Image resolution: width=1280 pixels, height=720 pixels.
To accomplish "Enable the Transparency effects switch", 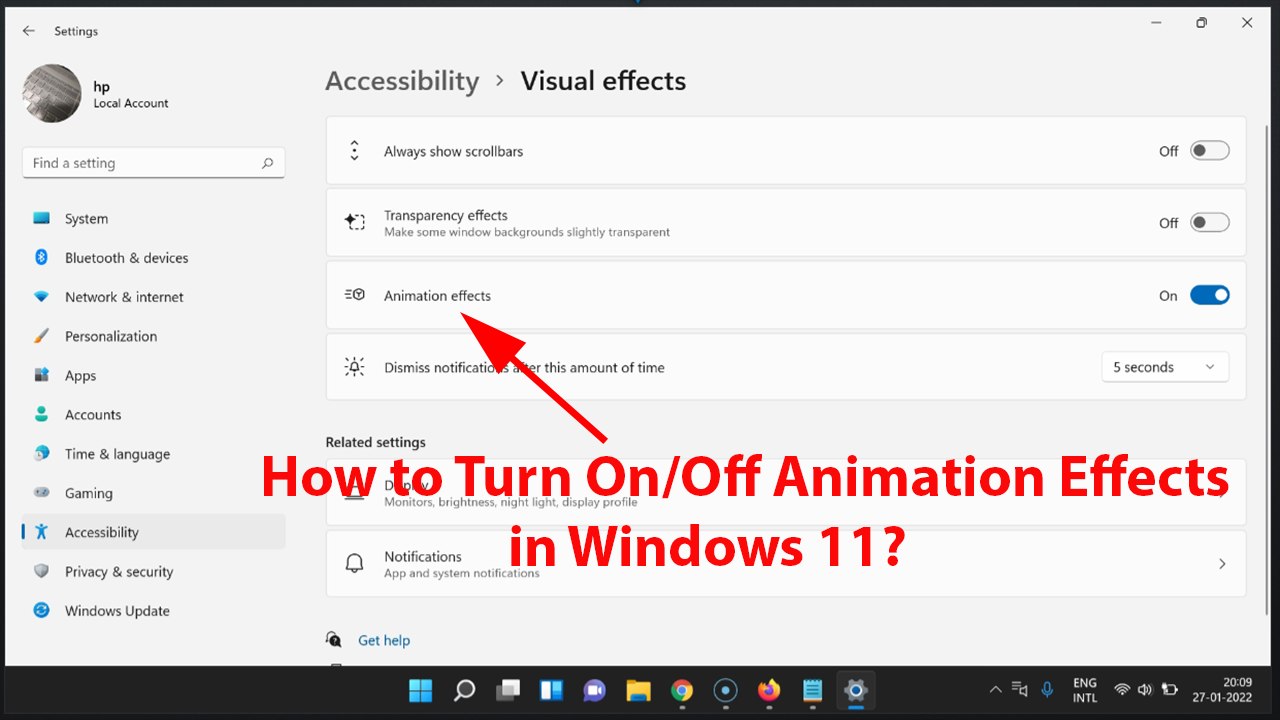I will click(x=1209, y=223).
